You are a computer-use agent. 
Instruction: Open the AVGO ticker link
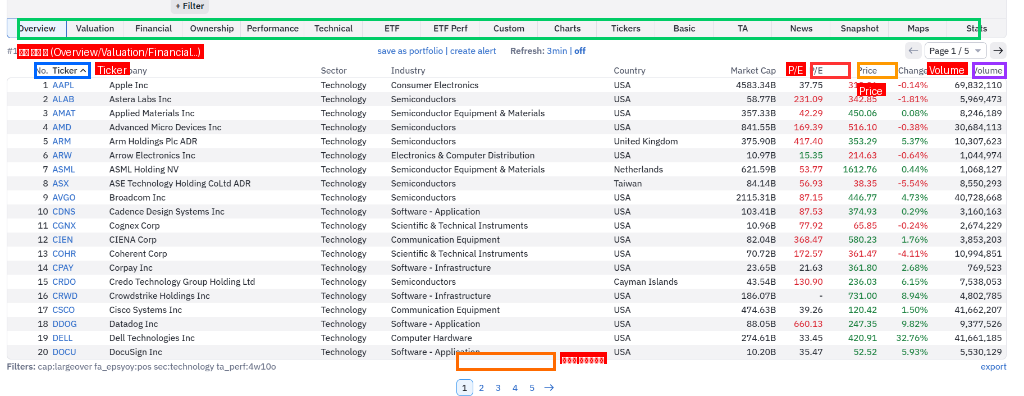[x=63, y=197]
